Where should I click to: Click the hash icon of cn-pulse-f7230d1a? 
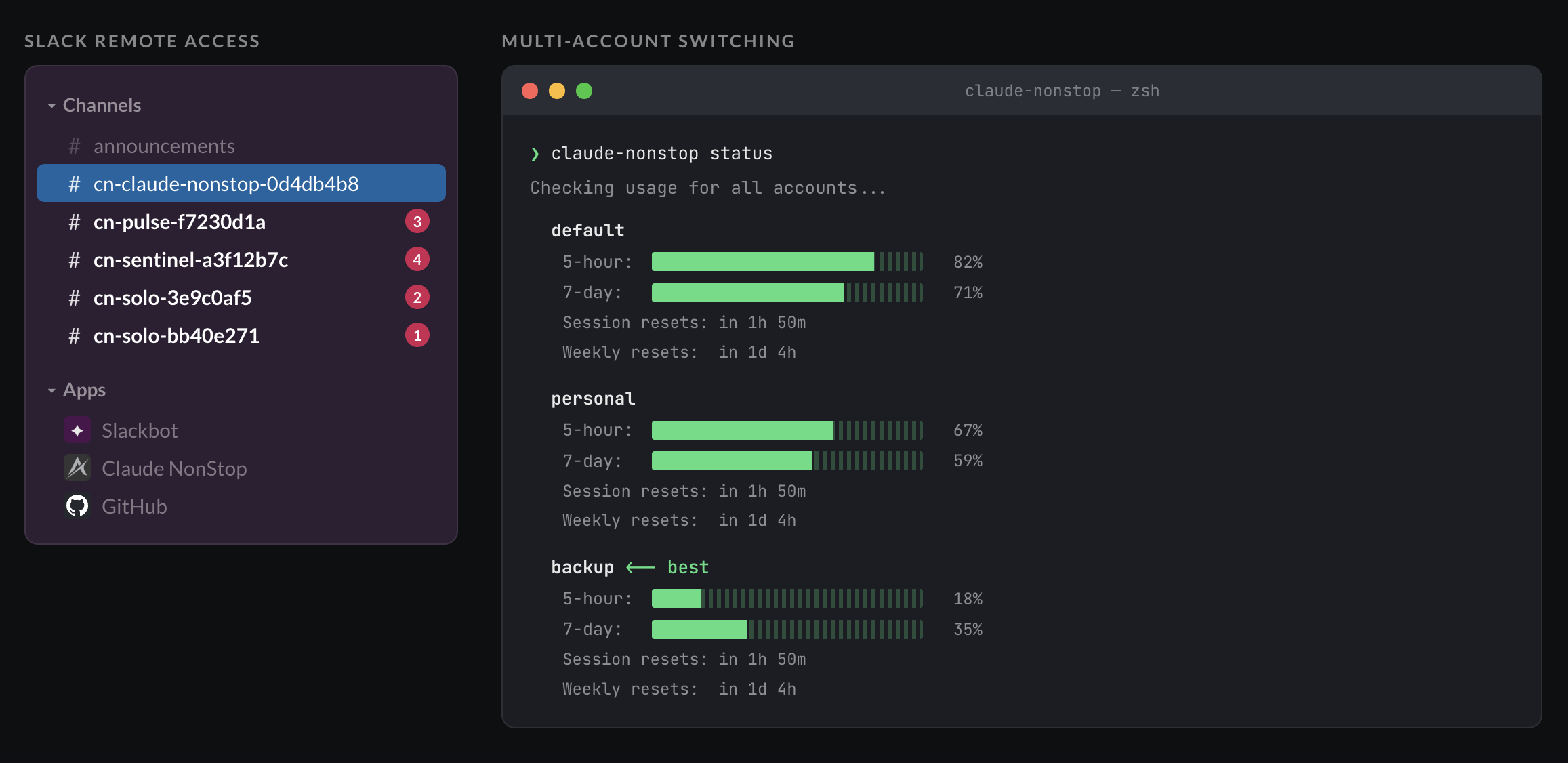[x=75, y=222]
